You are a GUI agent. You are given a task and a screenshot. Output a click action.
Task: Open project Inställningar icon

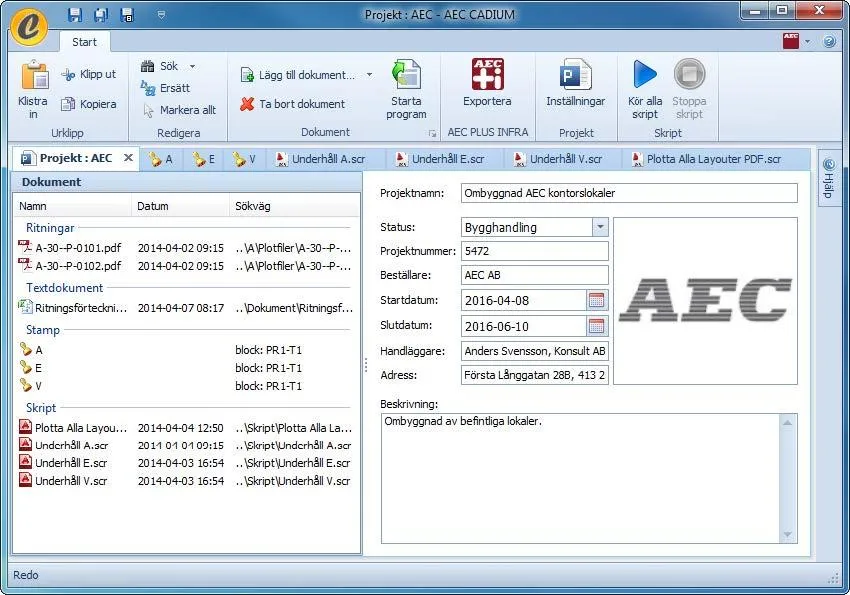coord(575,75)
